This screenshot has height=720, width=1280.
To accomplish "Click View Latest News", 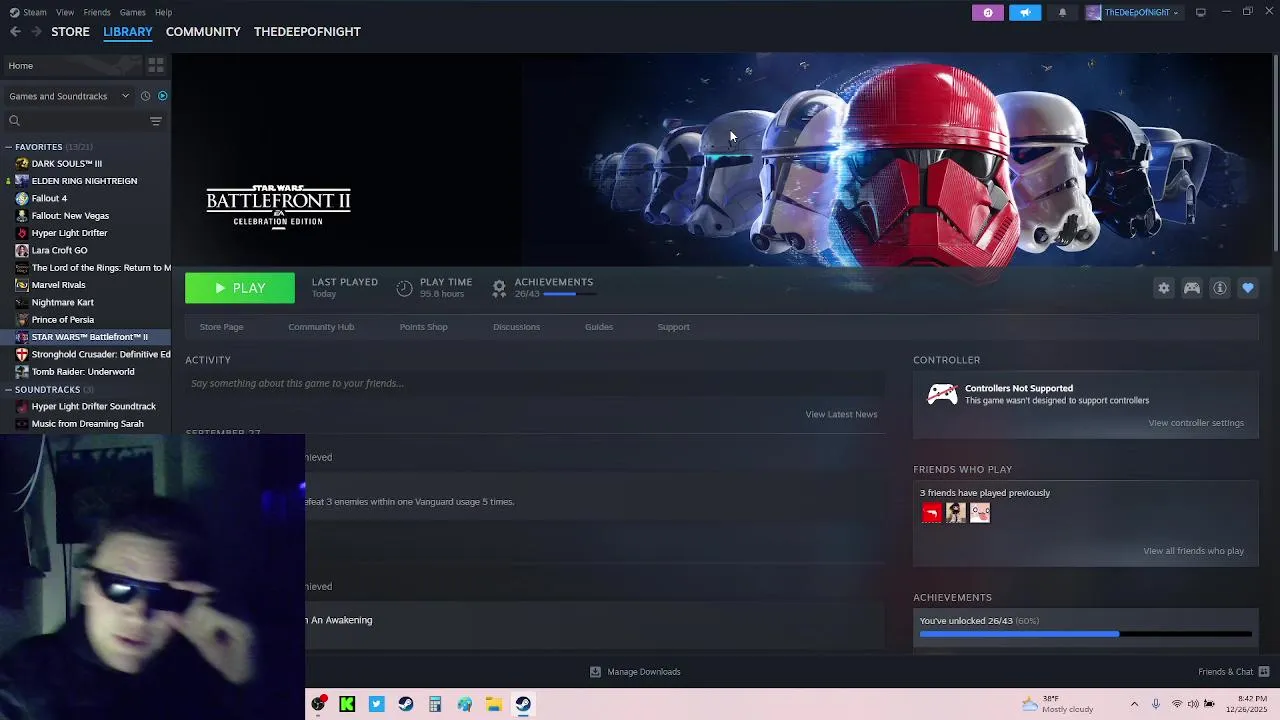I will 841,414.
